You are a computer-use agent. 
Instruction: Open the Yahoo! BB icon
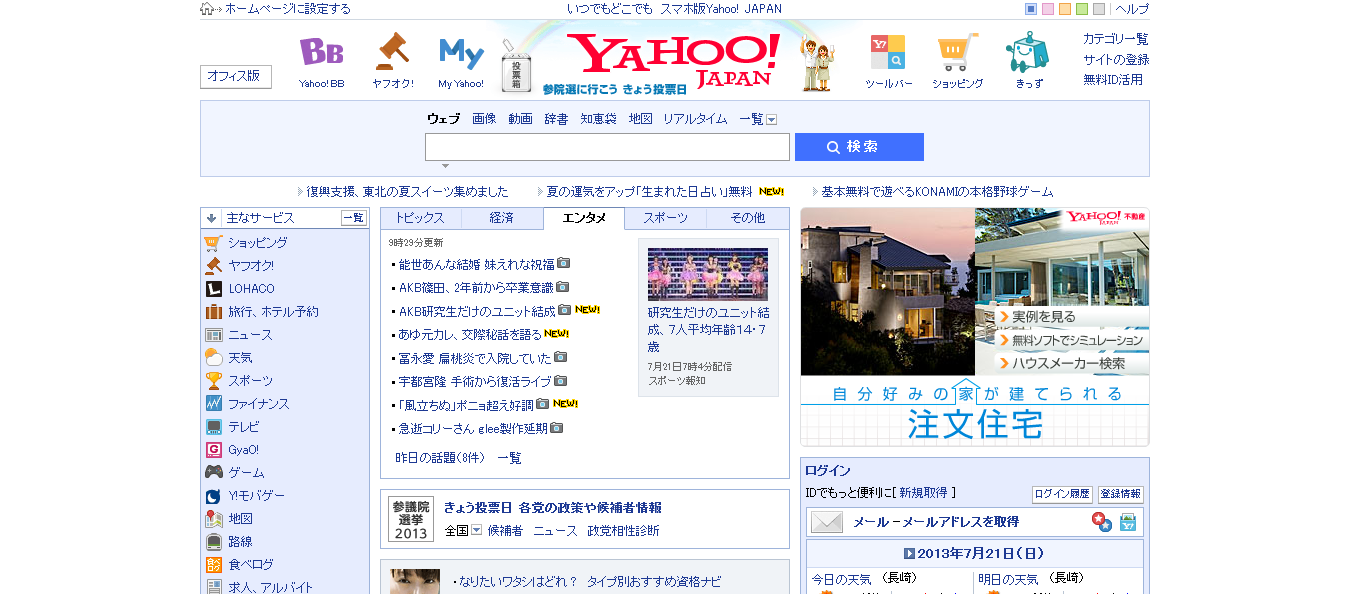coord(321,52)
